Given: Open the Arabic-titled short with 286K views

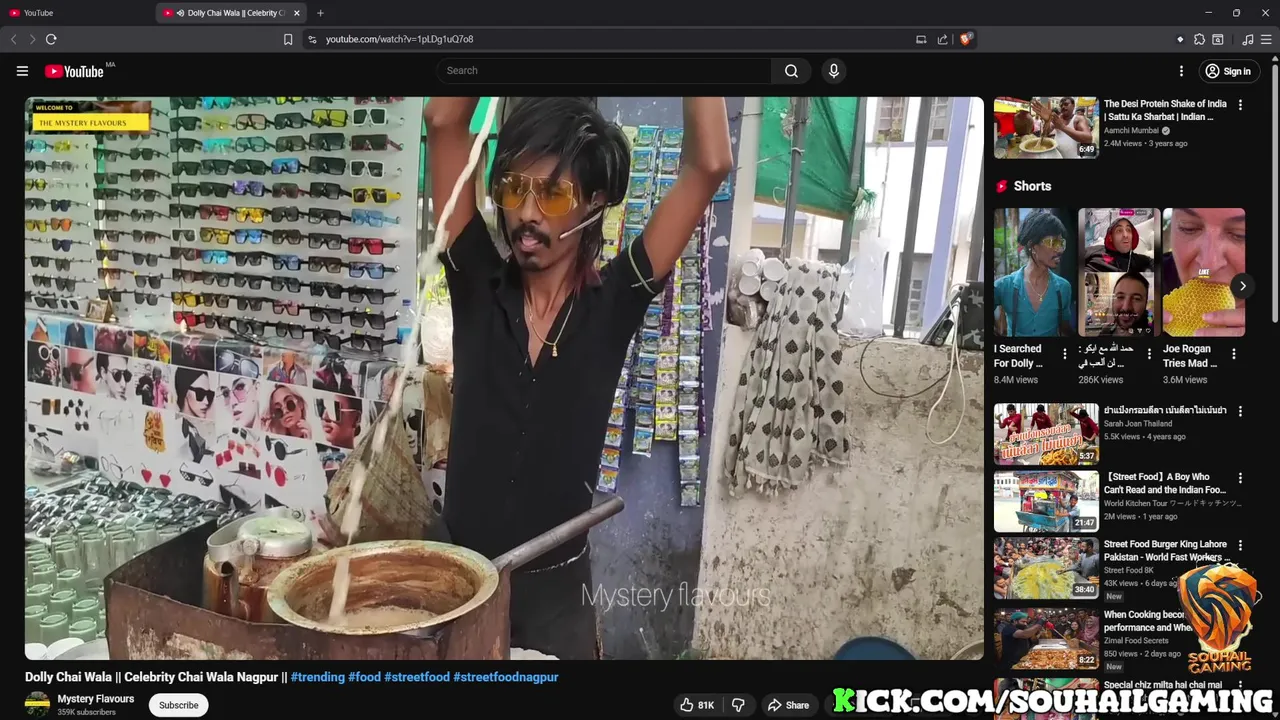Looking at the screenshot, I should click(x=1119, y=272).
